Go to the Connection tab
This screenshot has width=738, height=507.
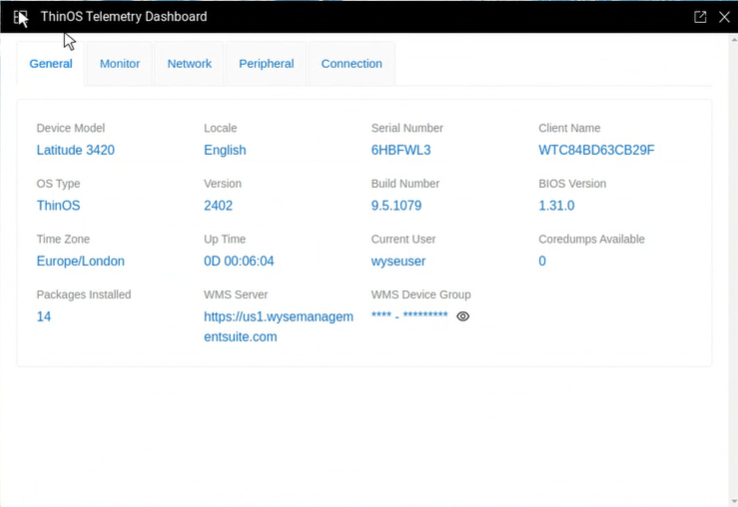coord(351,64)
